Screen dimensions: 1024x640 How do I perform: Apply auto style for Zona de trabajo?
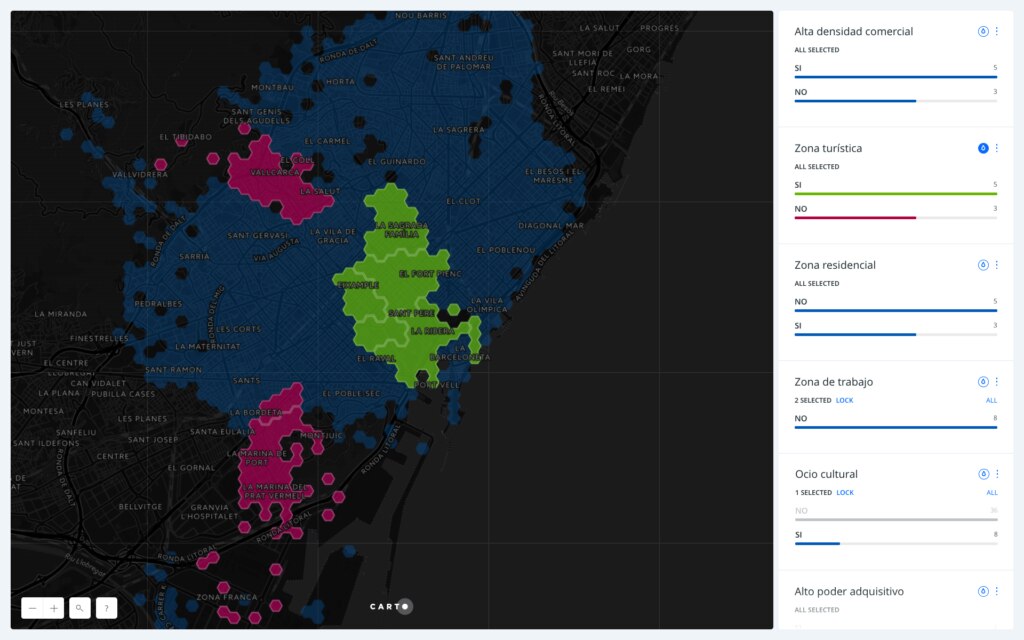click(983, 382)
